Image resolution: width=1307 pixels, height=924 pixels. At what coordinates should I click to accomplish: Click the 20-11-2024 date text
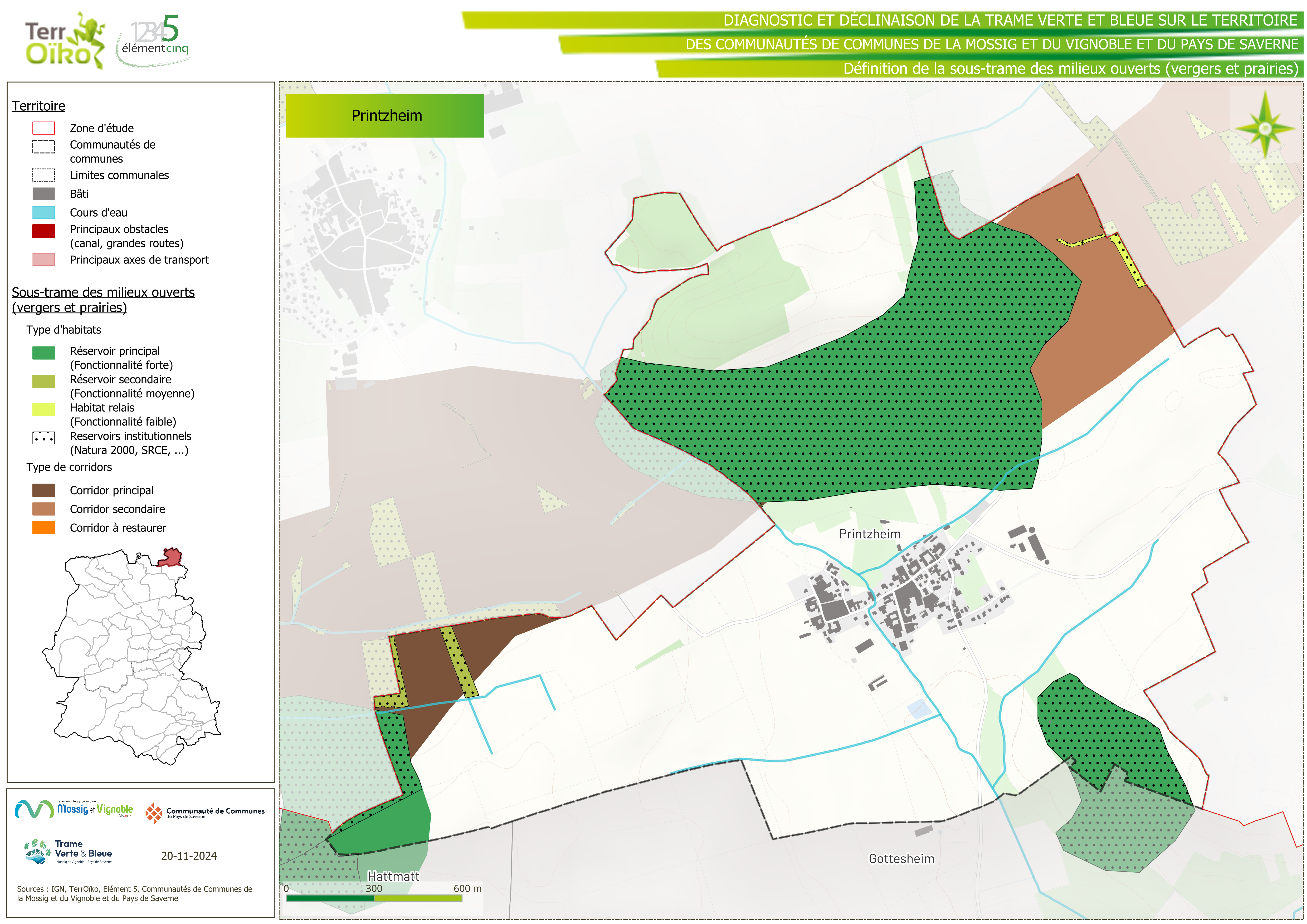[x=189, y=856]
